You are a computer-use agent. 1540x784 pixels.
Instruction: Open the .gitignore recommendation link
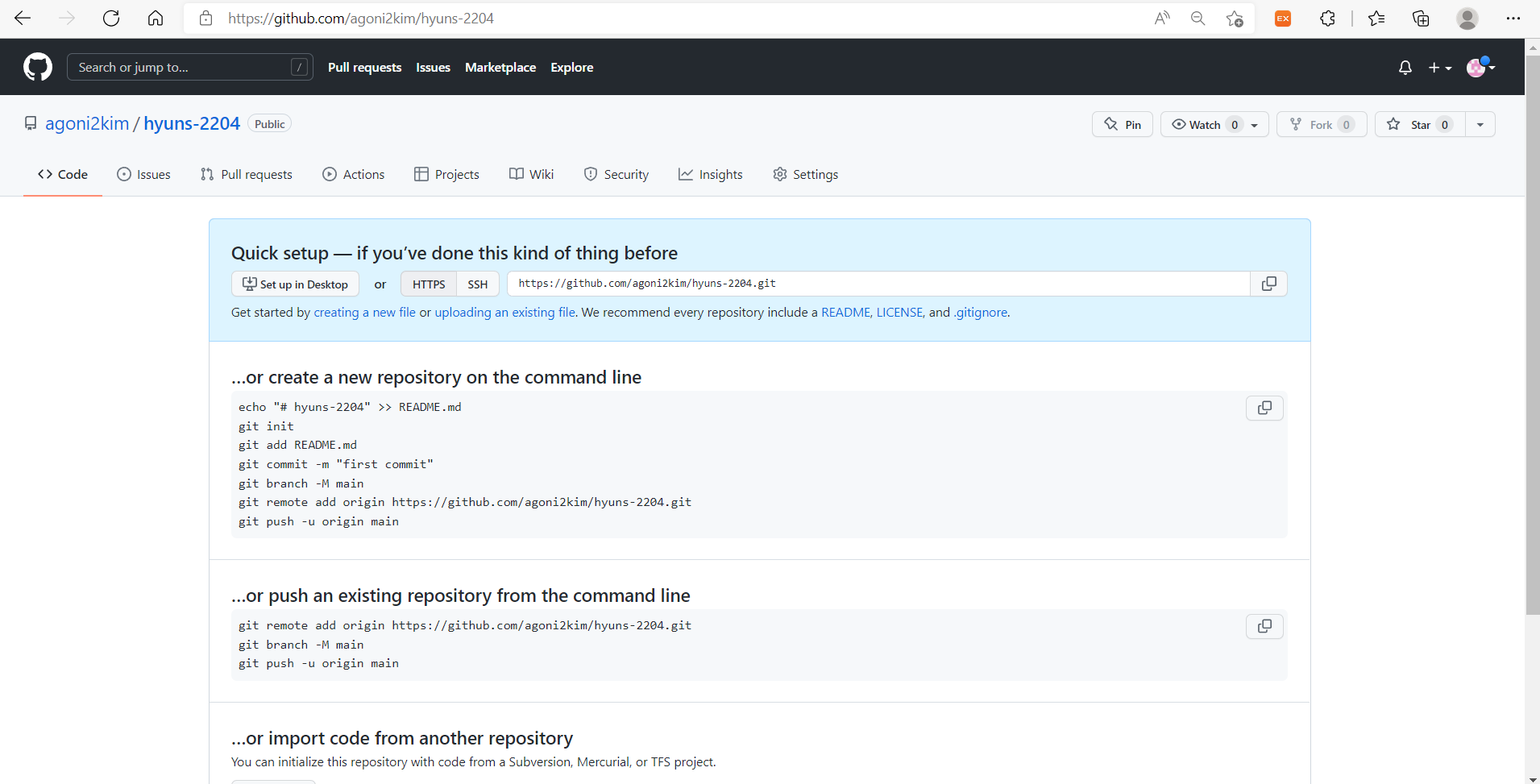[x=981, y=313]
